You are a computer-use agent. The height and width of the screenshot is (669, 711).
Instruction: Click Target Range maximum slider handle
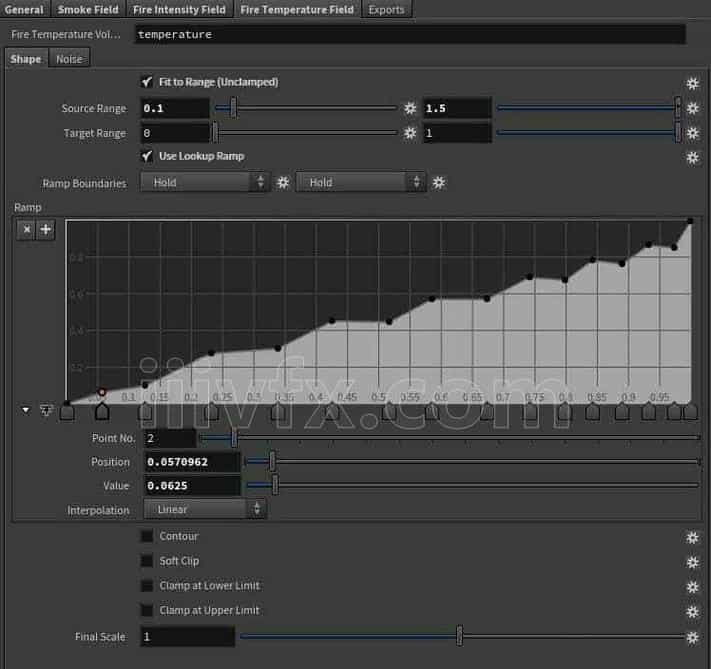pos(677,132)
